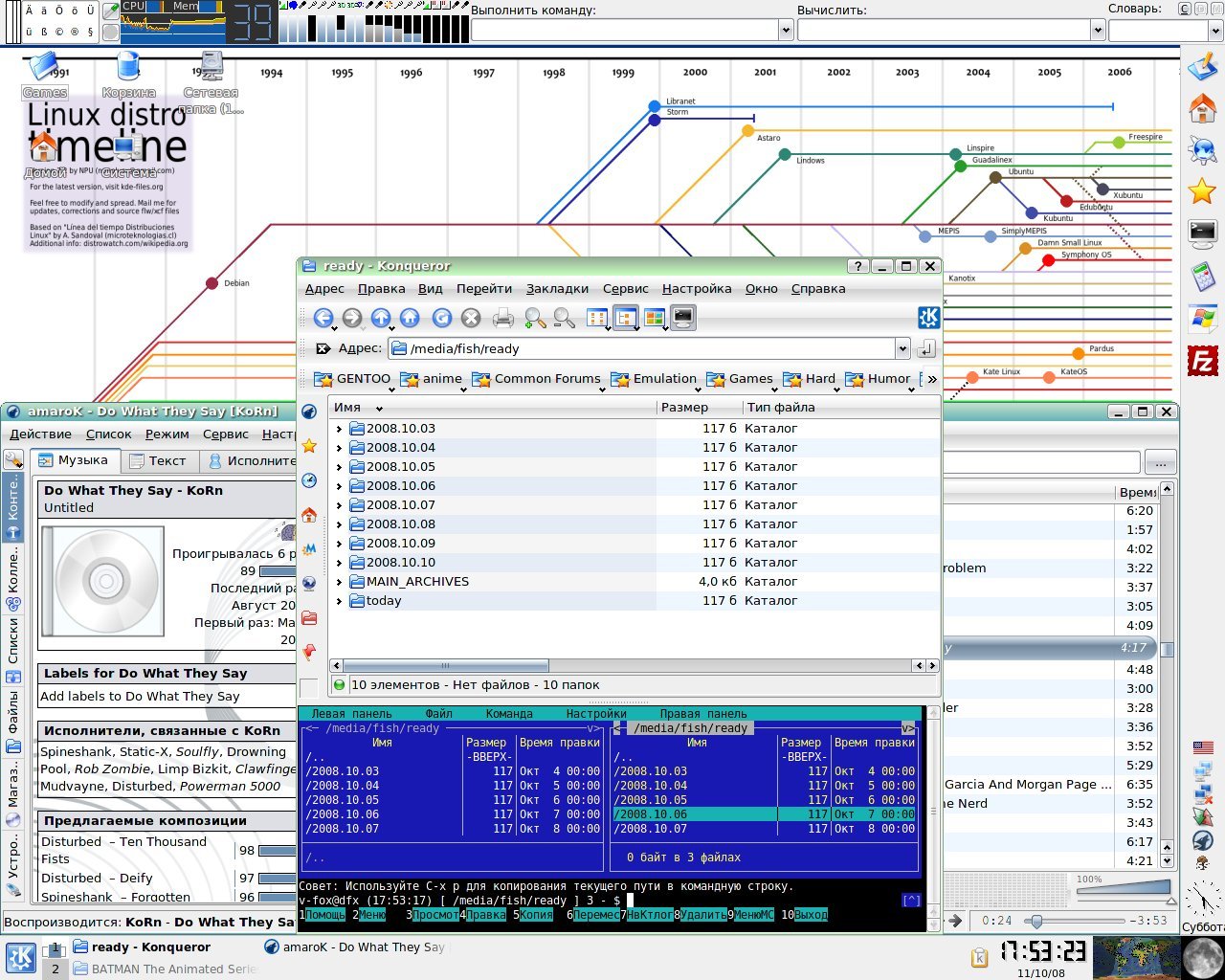Click the Go button beside address bar
The image size is (1225, 980).
click(925, 348)
